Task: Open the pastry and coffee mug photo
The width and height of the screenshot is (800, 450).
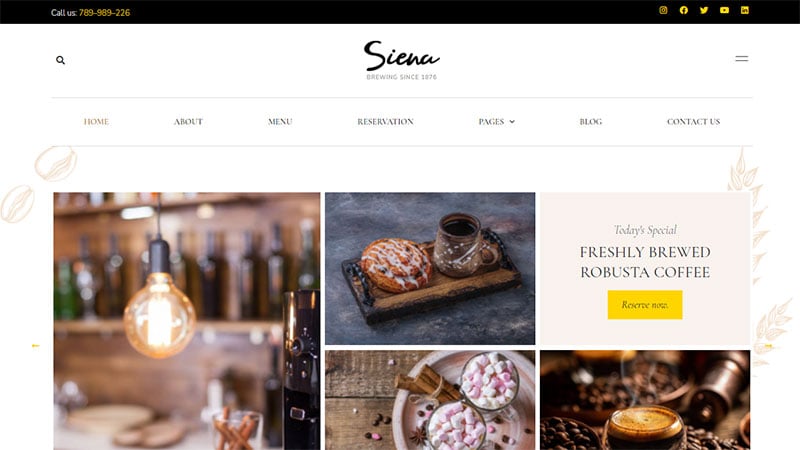Action: [430, 268]
